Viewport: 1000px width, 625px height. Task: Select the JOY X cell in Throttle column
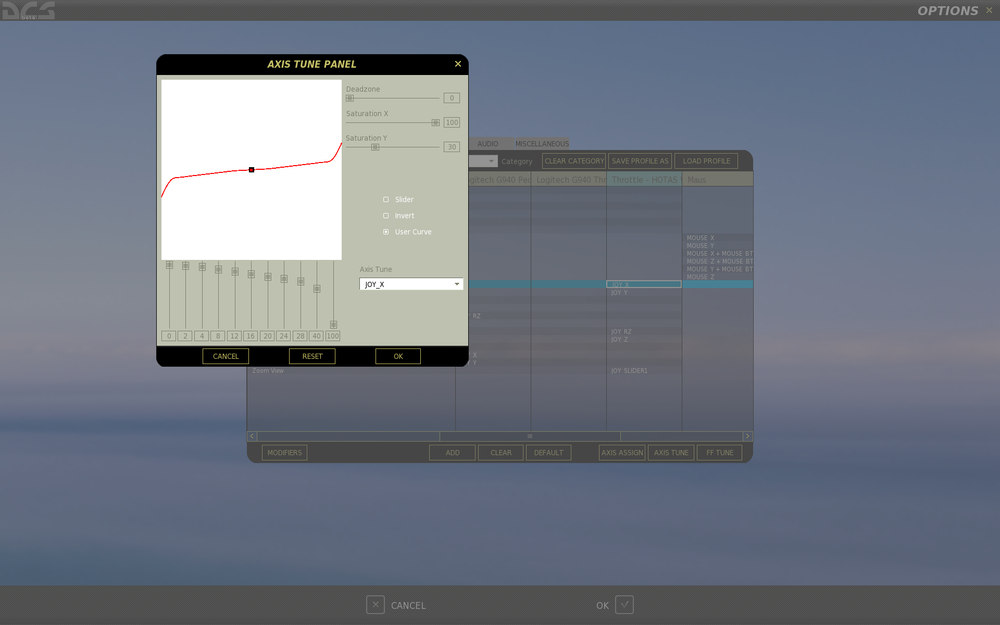(644, 284)
